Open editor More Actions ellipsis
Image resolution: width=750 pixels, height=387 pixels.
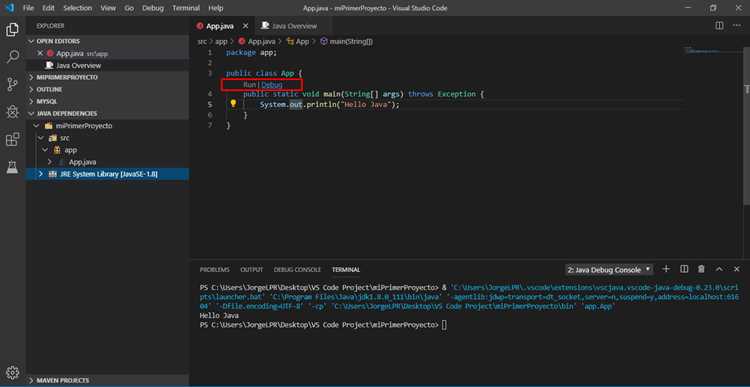tap(737, 26)
